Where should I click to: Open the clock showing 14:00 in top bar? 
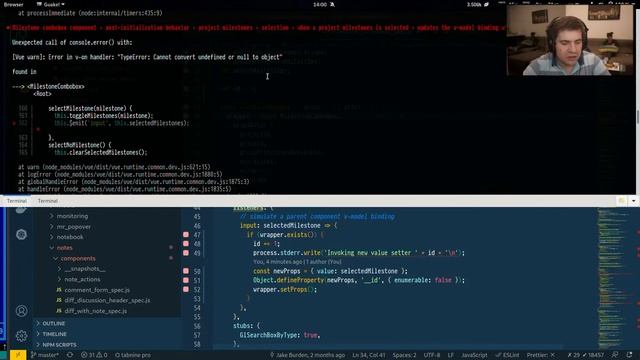tap(320, 4)
